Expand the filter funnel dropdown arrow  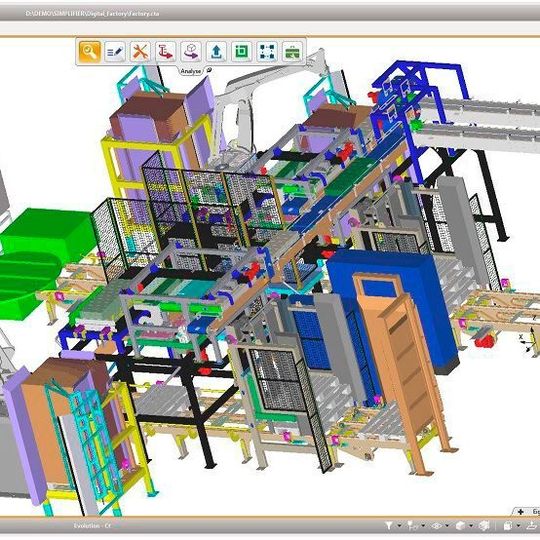click(399, 526)
